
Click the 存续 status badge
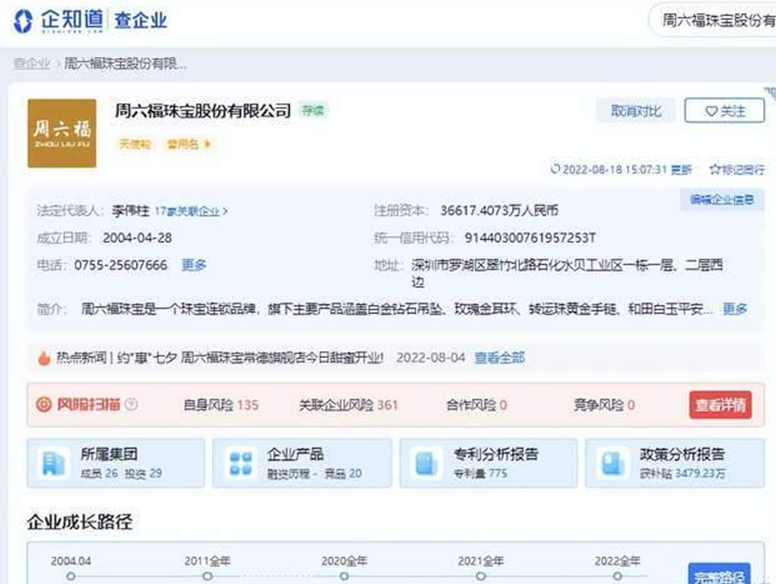click(313, 110)
